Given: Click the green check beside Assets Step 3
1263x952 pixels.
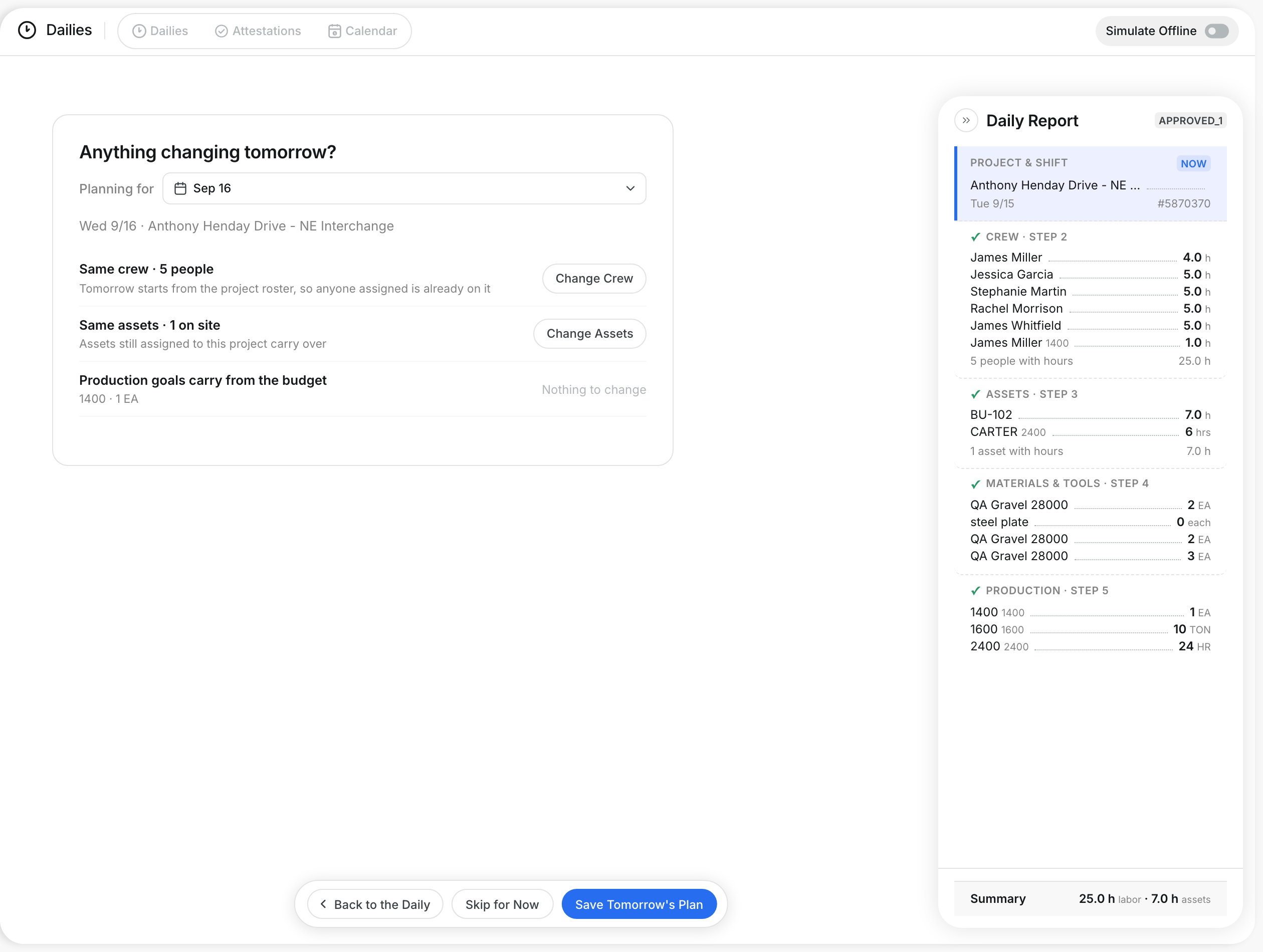Looking at the screenshot, I should click(975, 394).
